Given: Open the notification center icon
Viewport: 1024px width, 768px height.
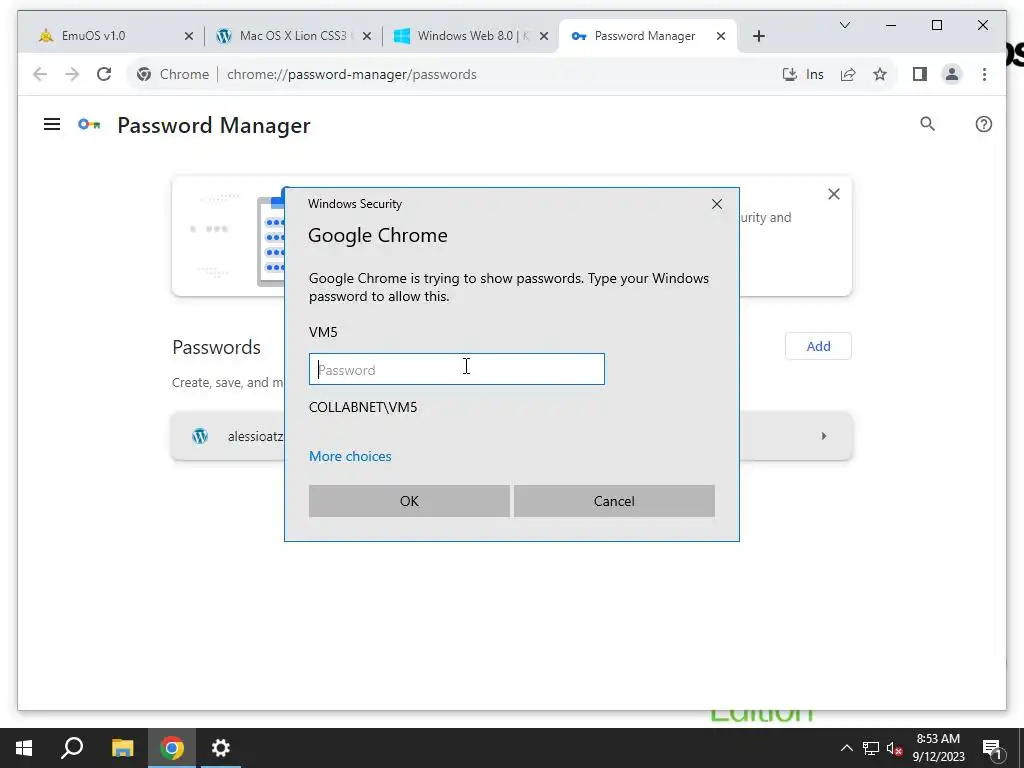Looking at the screenshot, I should click(992, 748).
